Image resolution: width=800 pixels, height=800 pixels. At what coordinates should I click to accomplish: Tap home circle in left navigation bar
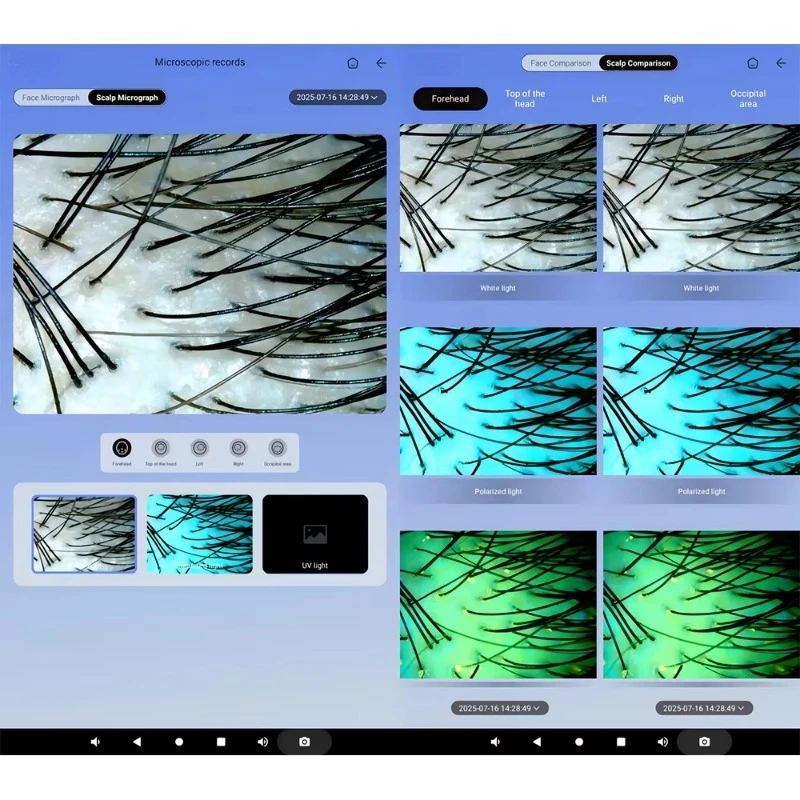point(179,742)
